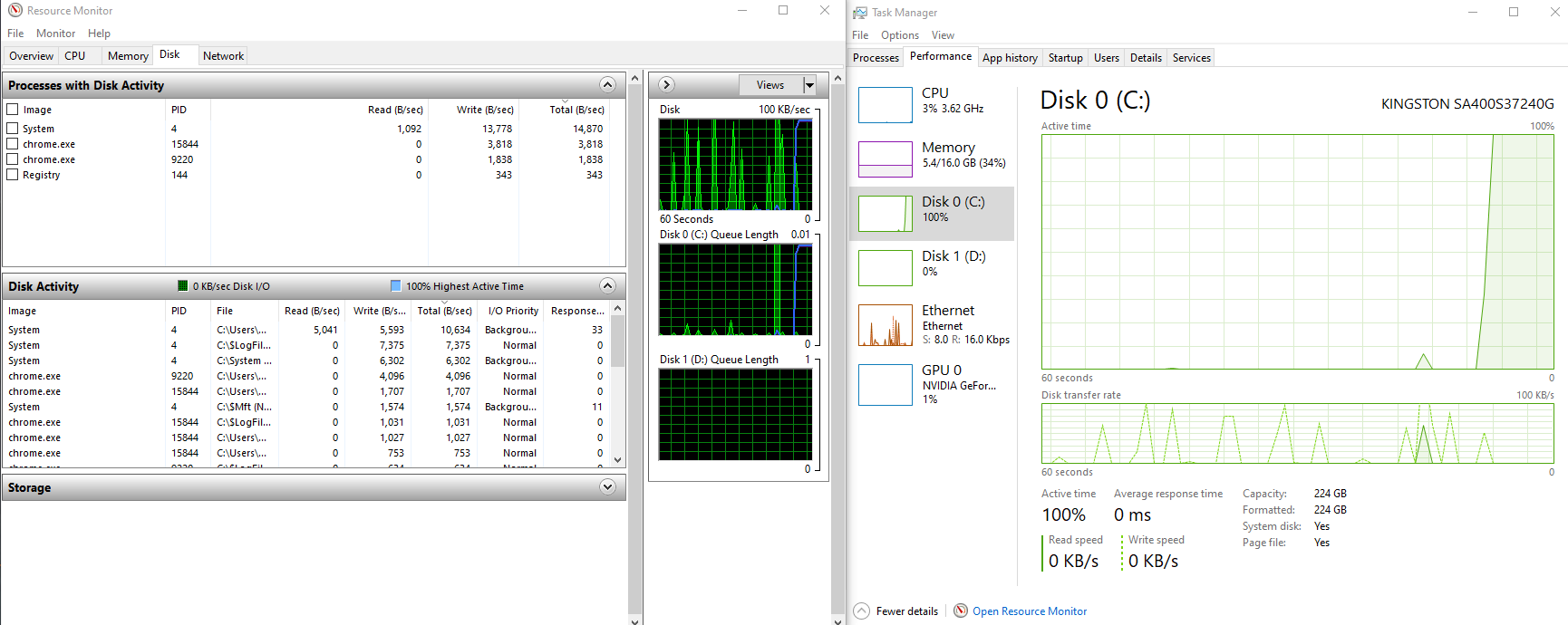
Task: Select the Ethernet graph thumbnail
Action: pyautogui.click(x=885, y=325)
